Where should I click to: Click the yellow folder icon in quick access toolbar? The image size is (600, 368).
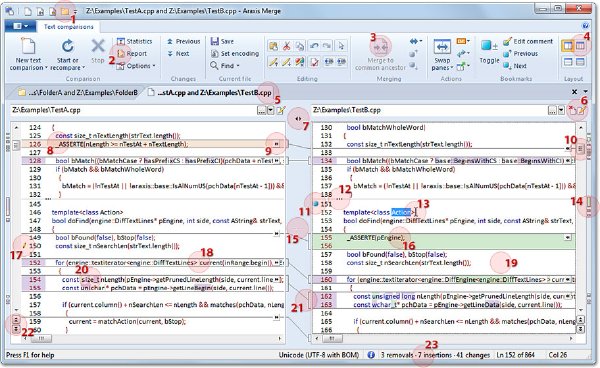tap(65, 11)
